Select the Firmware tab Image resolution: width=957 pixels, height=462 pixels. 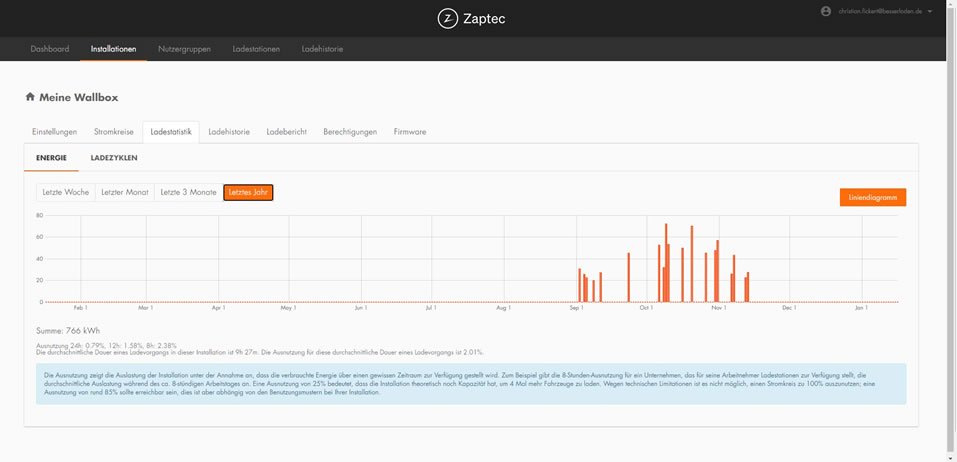tap(410, 131)
